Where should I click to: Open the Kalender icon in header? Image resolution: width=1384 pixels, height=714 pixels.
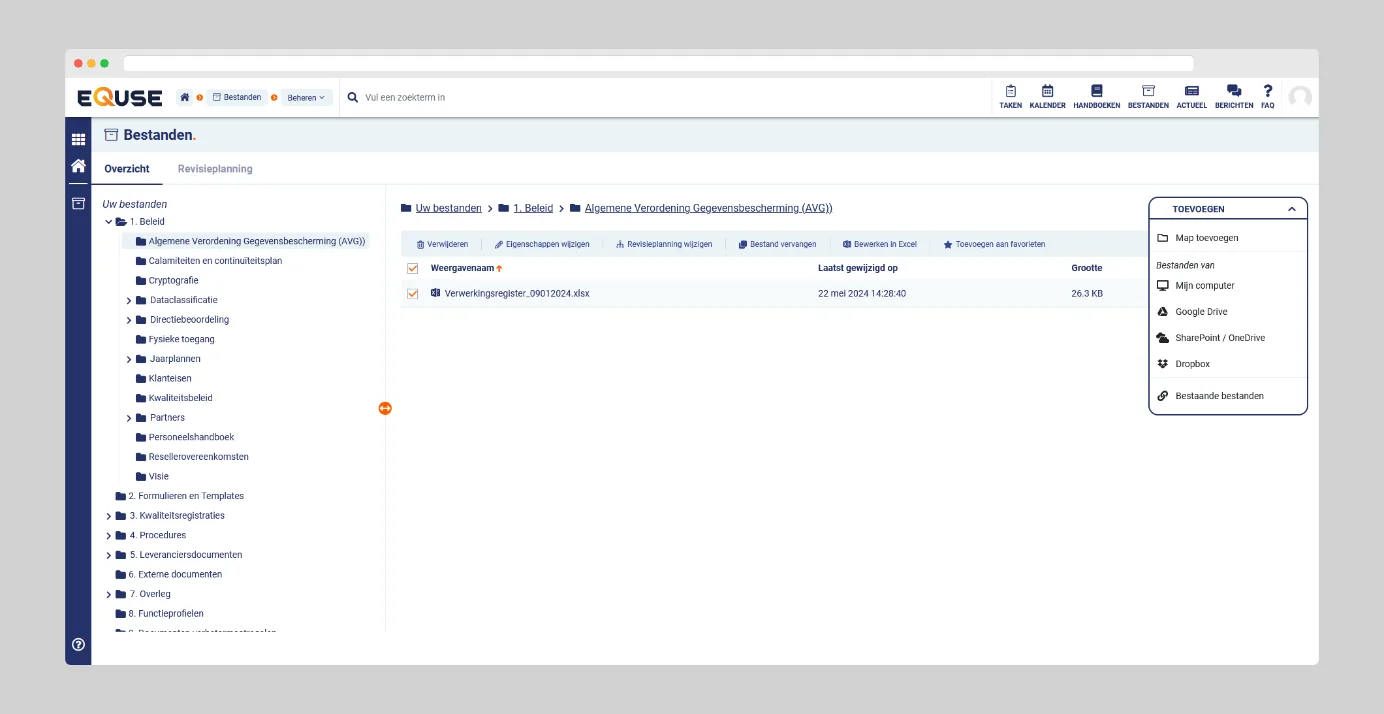point(1047,96)
